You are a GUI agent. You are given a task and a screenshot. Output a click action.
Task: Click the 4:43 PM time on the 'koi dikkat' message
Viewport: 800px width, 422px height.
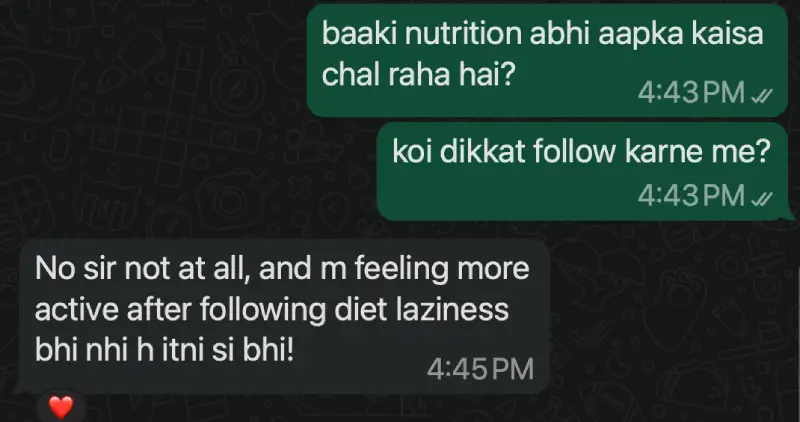[x=691, y=195]
